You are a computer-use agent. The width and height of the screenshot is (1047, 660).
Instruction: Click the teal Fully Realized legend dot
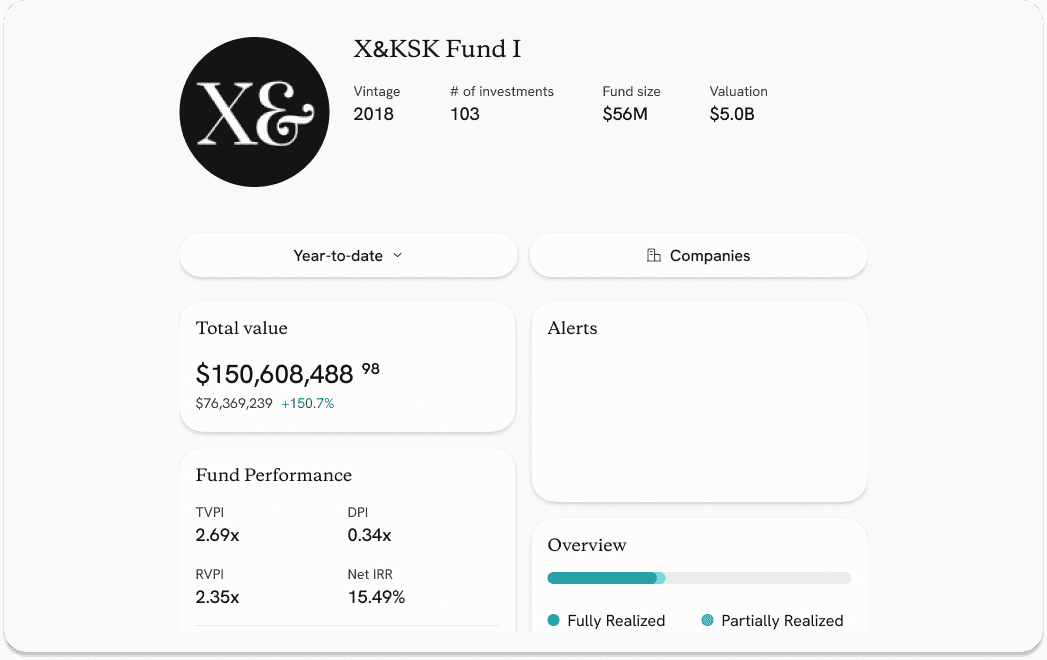pos(552,620)
